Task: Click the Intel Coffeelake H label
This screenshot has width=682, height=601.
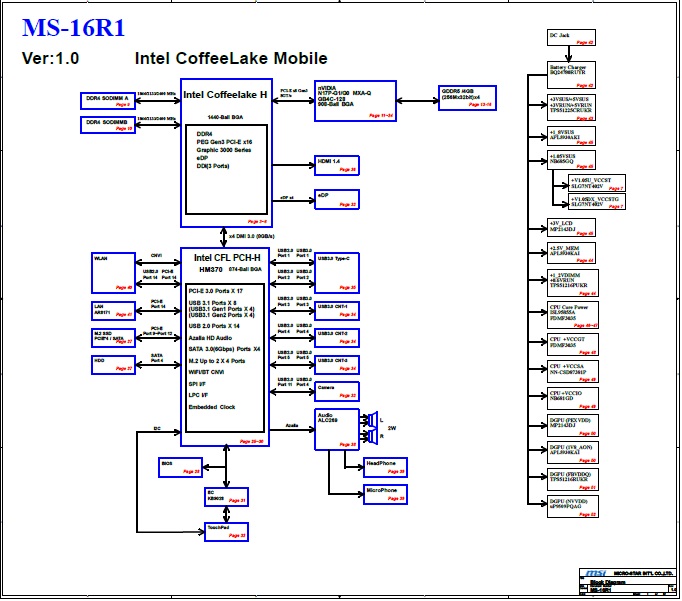Action: coord(225,95)
